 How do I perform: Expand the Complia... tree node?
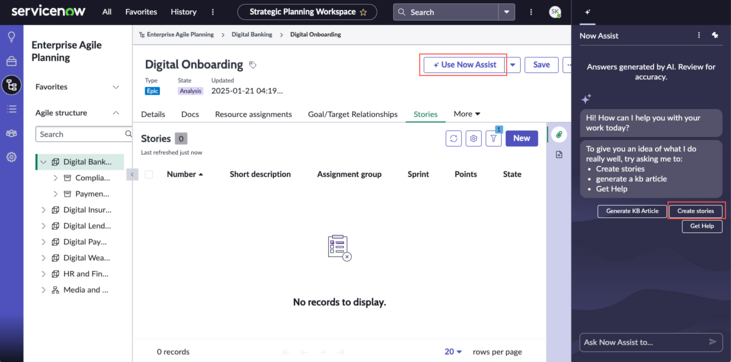pos(55,178)
